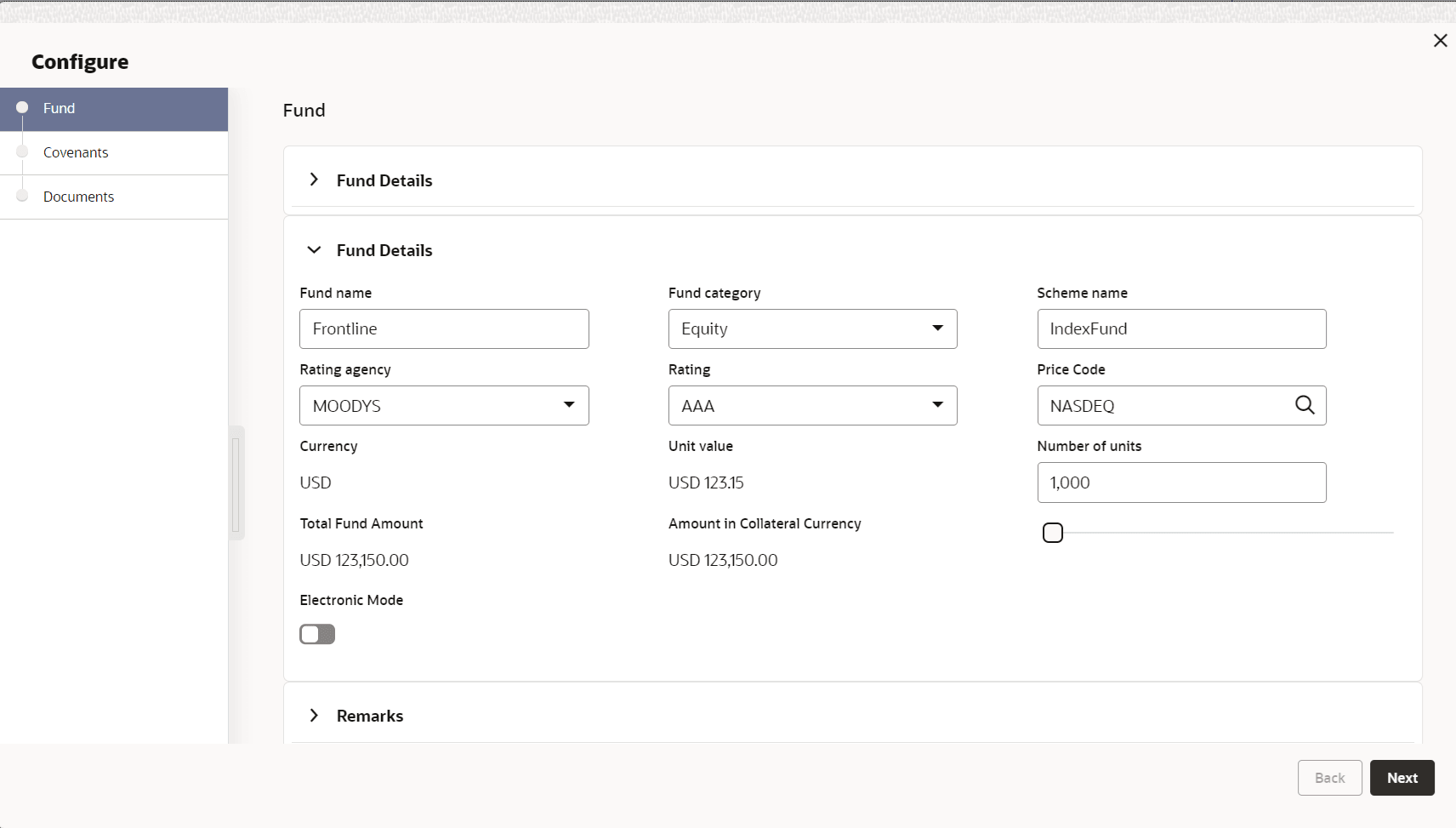The image size is (1456, 828).
Task: Click the Documents step circle indicator
Action: (23, 197)
